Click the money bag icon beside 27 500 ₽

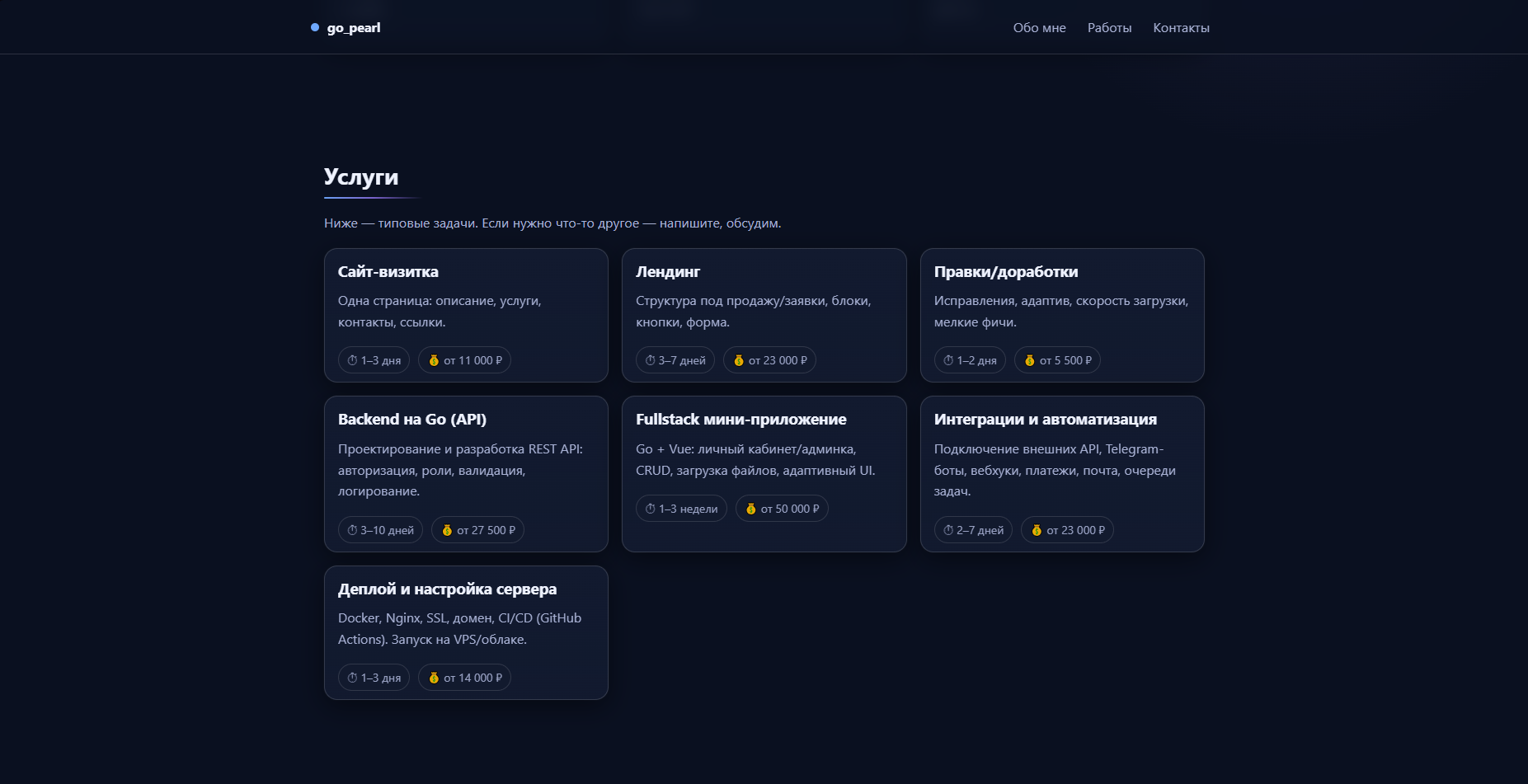point(447,530)
